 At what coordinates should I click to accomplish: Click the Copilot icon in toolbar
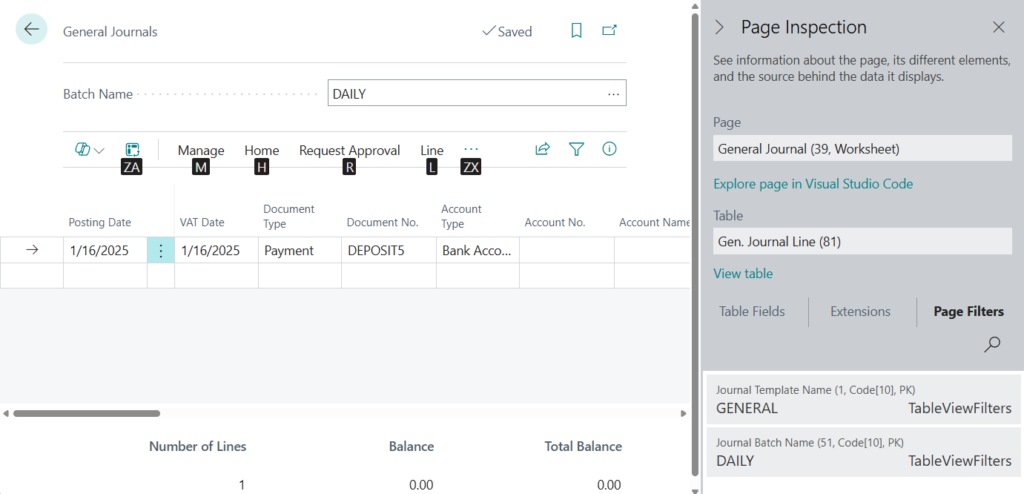82,150
